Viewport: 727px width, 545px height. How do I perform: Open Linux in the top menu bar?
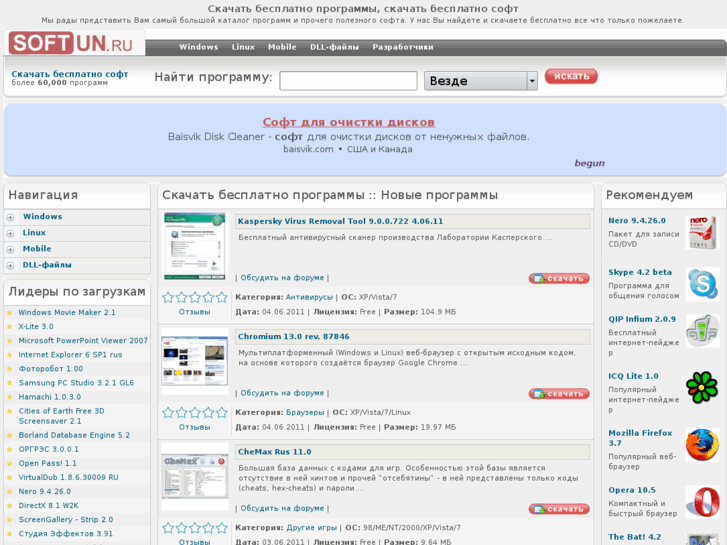pos(243,47)
